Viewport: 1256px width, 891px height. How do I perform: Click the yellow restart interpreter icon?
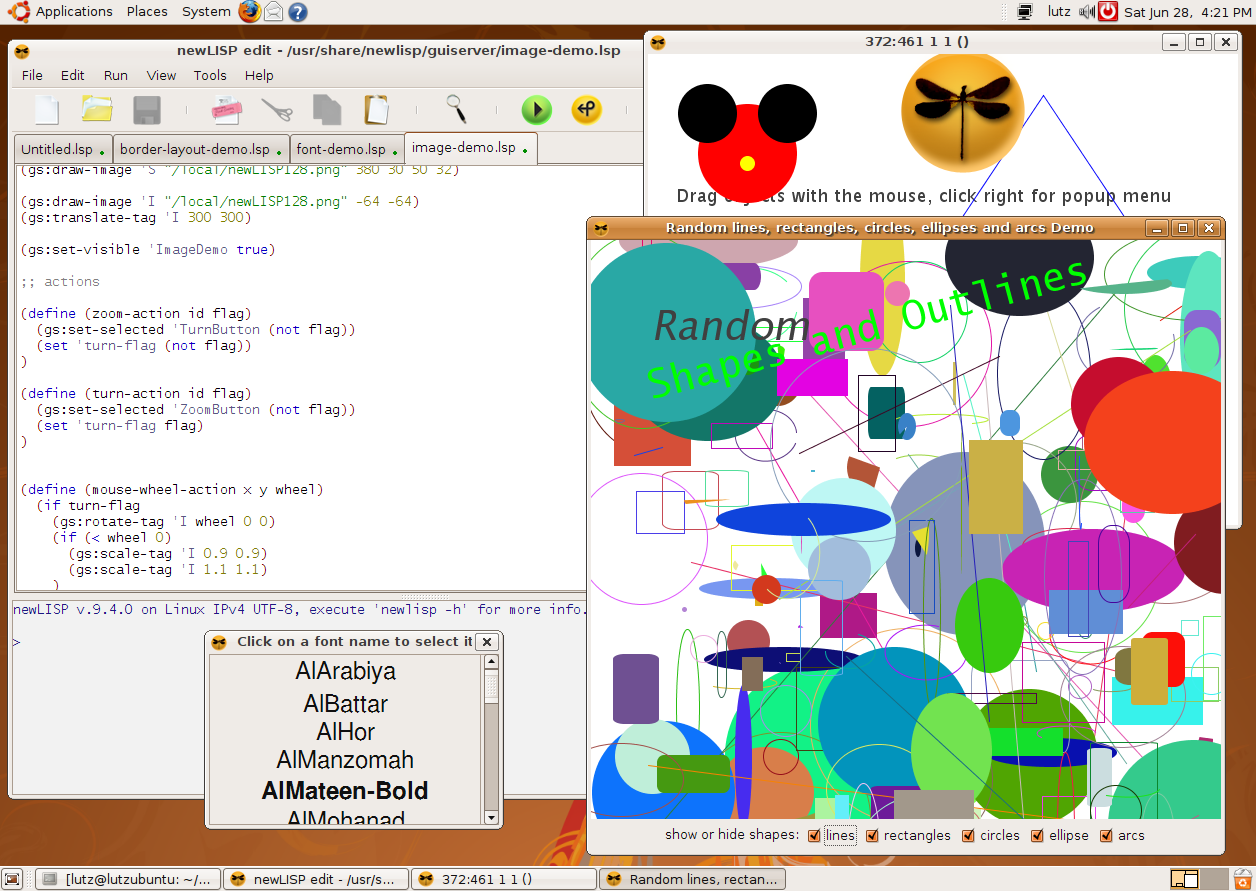pos(587,109)
